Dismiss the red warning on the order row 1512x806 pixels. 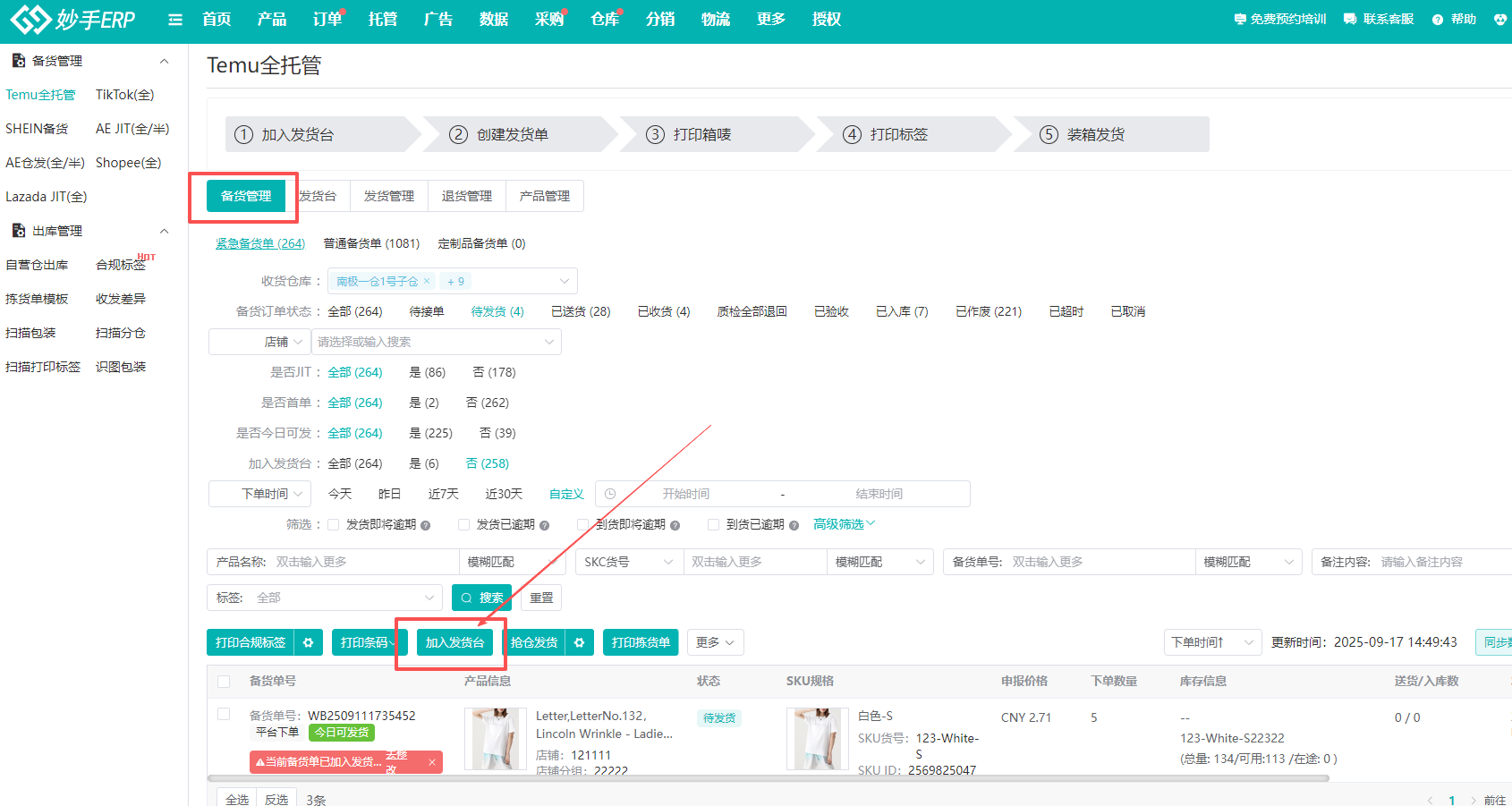(x=431, y=762)
